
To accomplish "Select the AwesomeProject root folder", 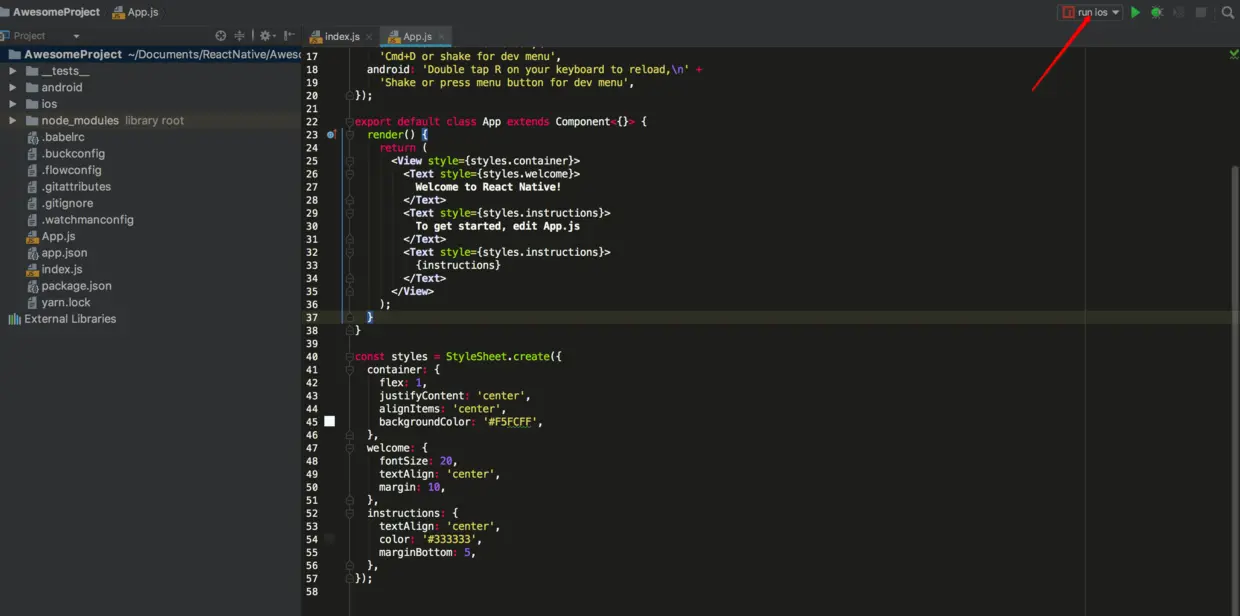I will coord(150,54).
